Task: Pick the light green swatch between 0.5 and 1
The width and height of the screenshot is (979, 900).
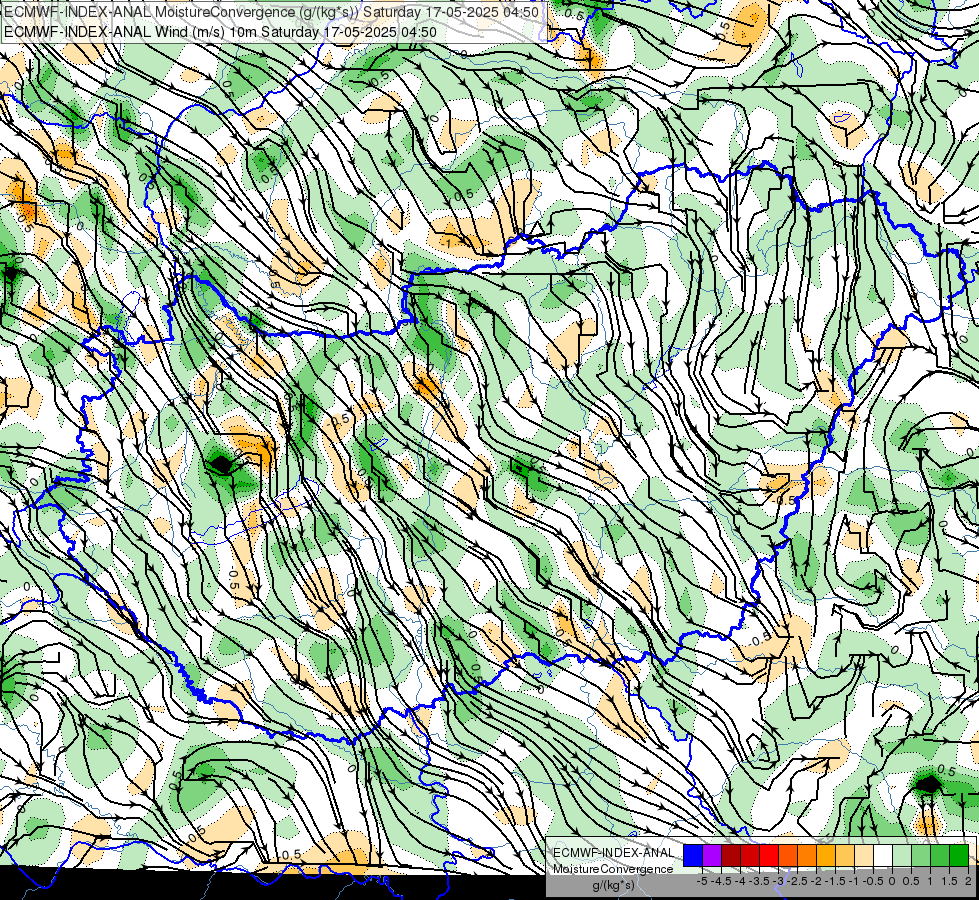Action: pos(921,855)
